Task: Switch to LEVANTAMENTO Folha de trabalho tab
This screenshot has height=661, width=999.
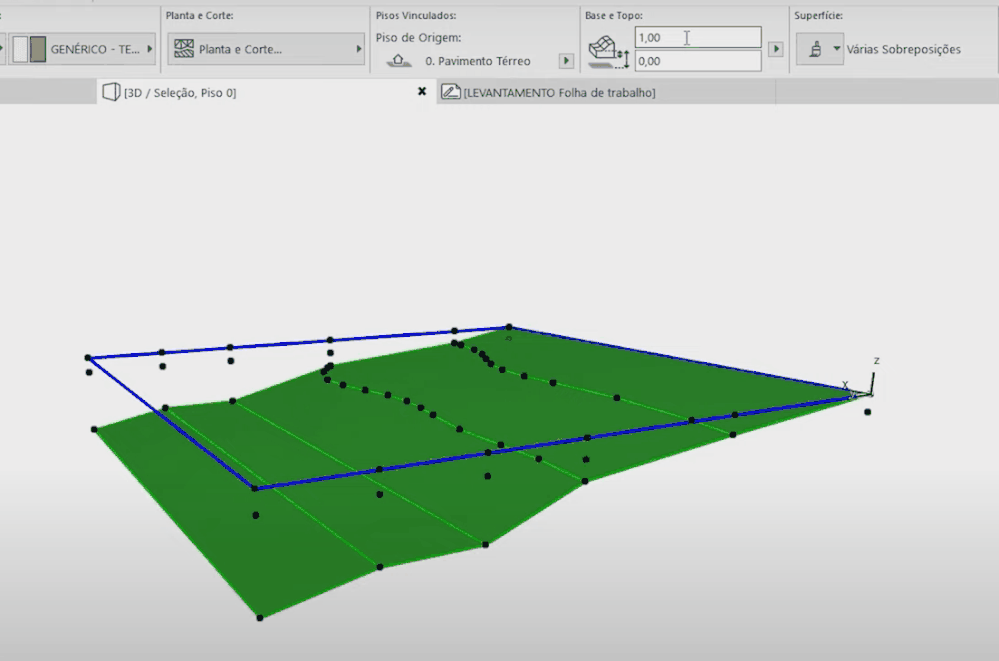Action: click(x=559, y=92)
